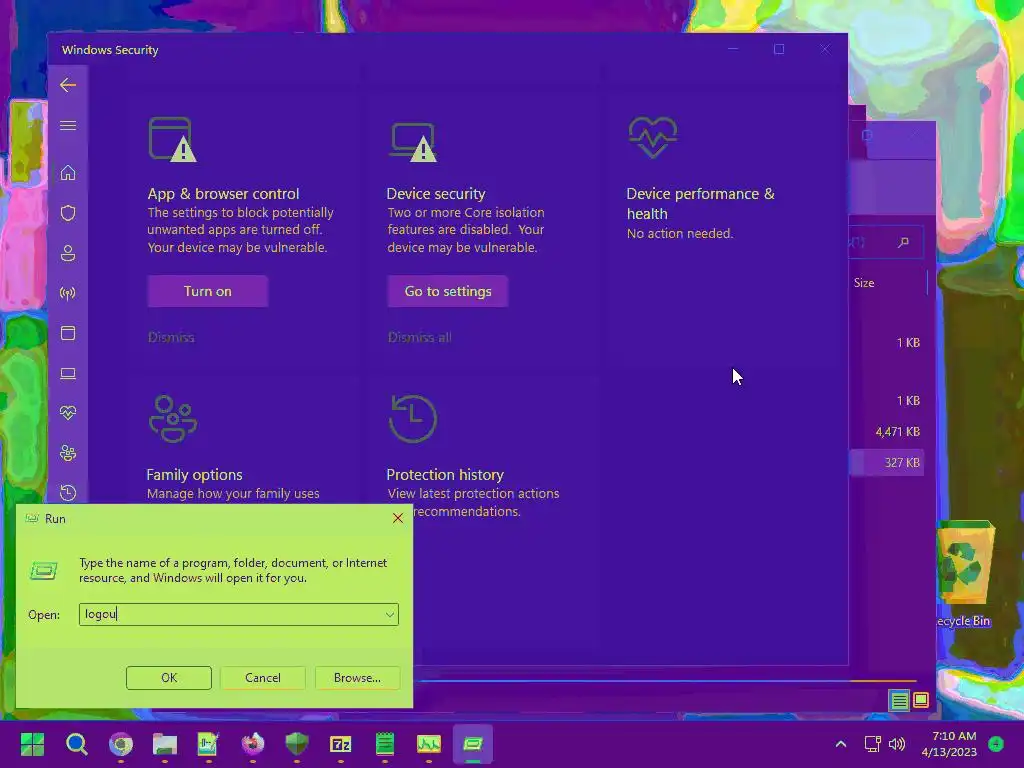Select the 327 KB file row
This screenshot has width=1024, height=768.
887,462
